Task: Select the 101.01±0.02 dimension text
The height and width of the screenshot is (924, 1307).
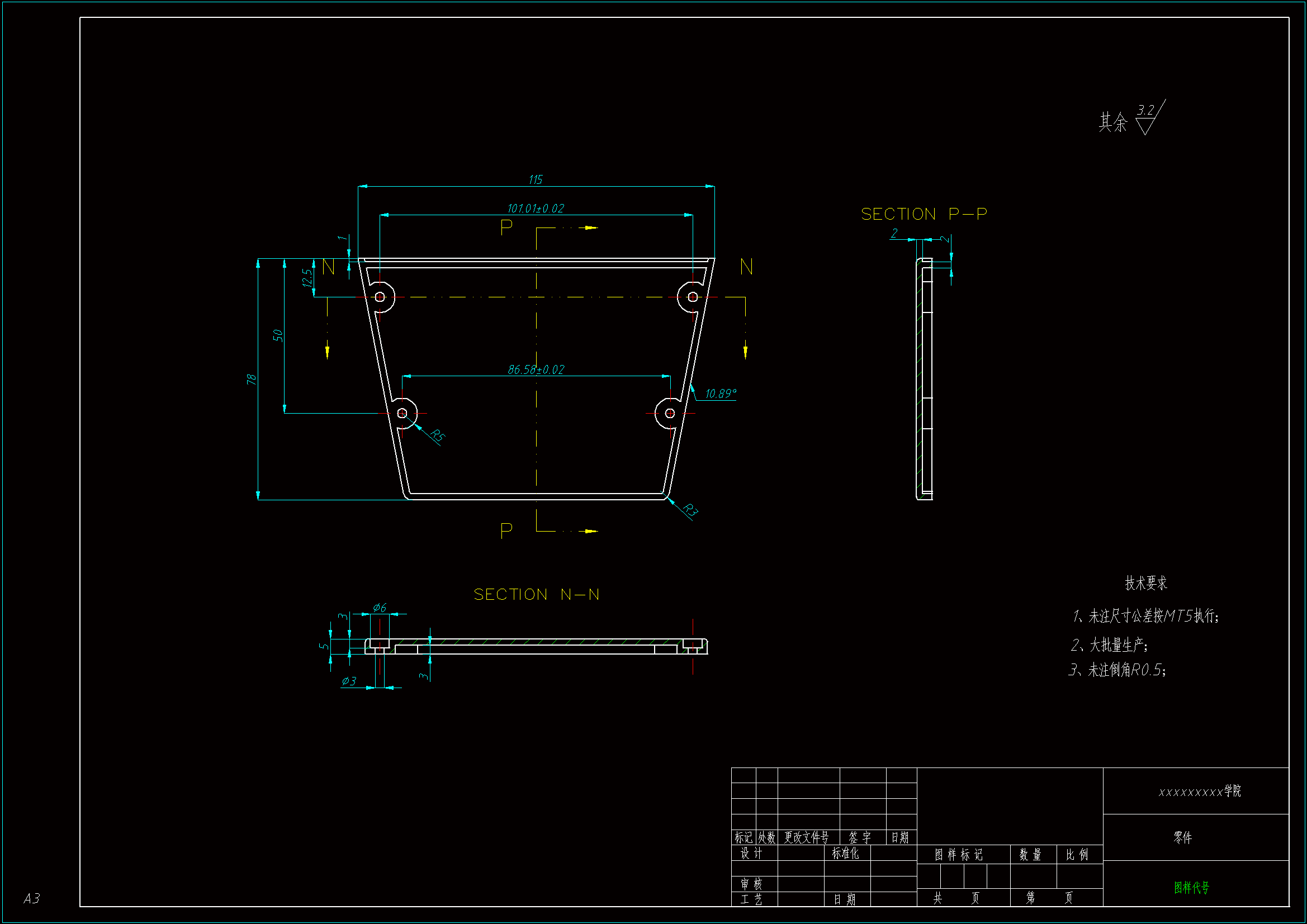Action: (x=536, y=209)
